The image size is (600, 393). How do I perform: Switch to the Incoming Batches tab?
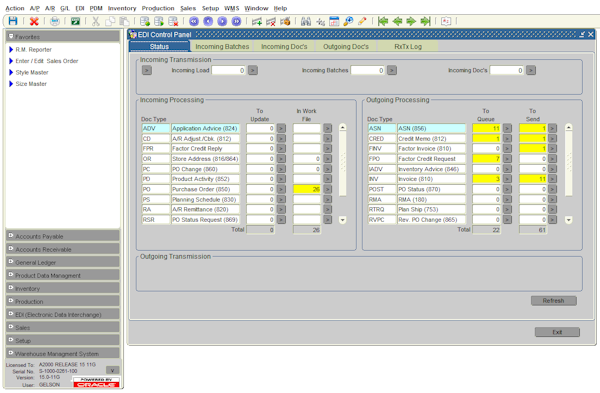tap(222, 46)
